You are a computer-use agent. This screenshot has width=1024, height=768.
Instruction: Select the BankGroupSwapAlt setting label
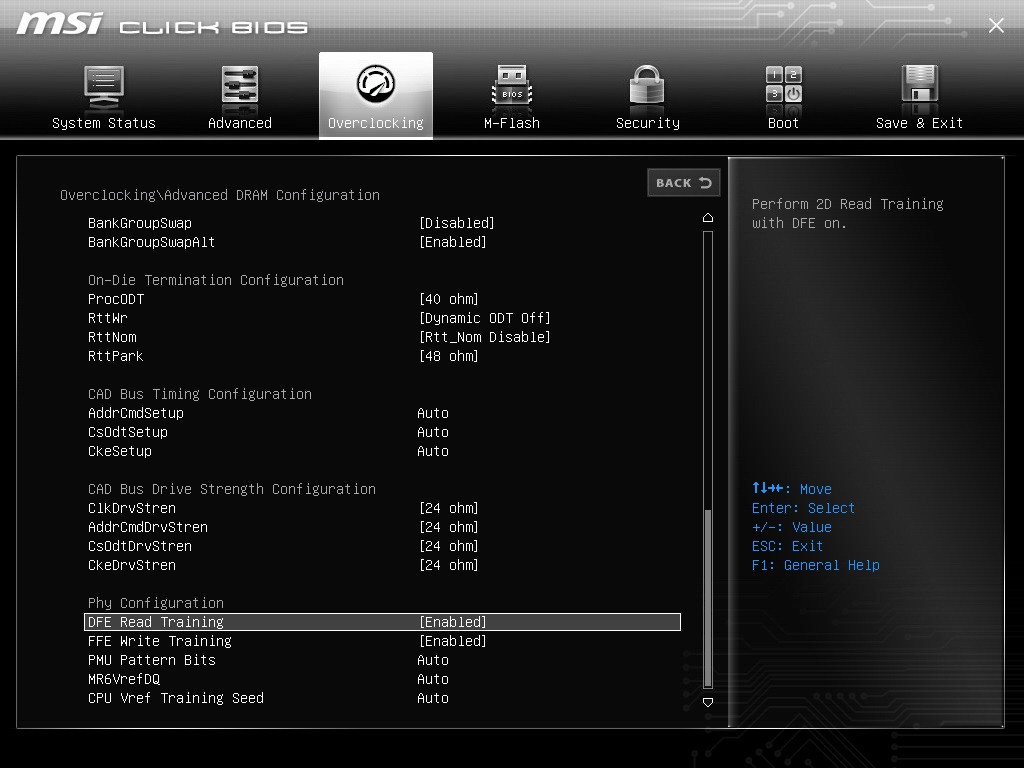click(152, 242)
